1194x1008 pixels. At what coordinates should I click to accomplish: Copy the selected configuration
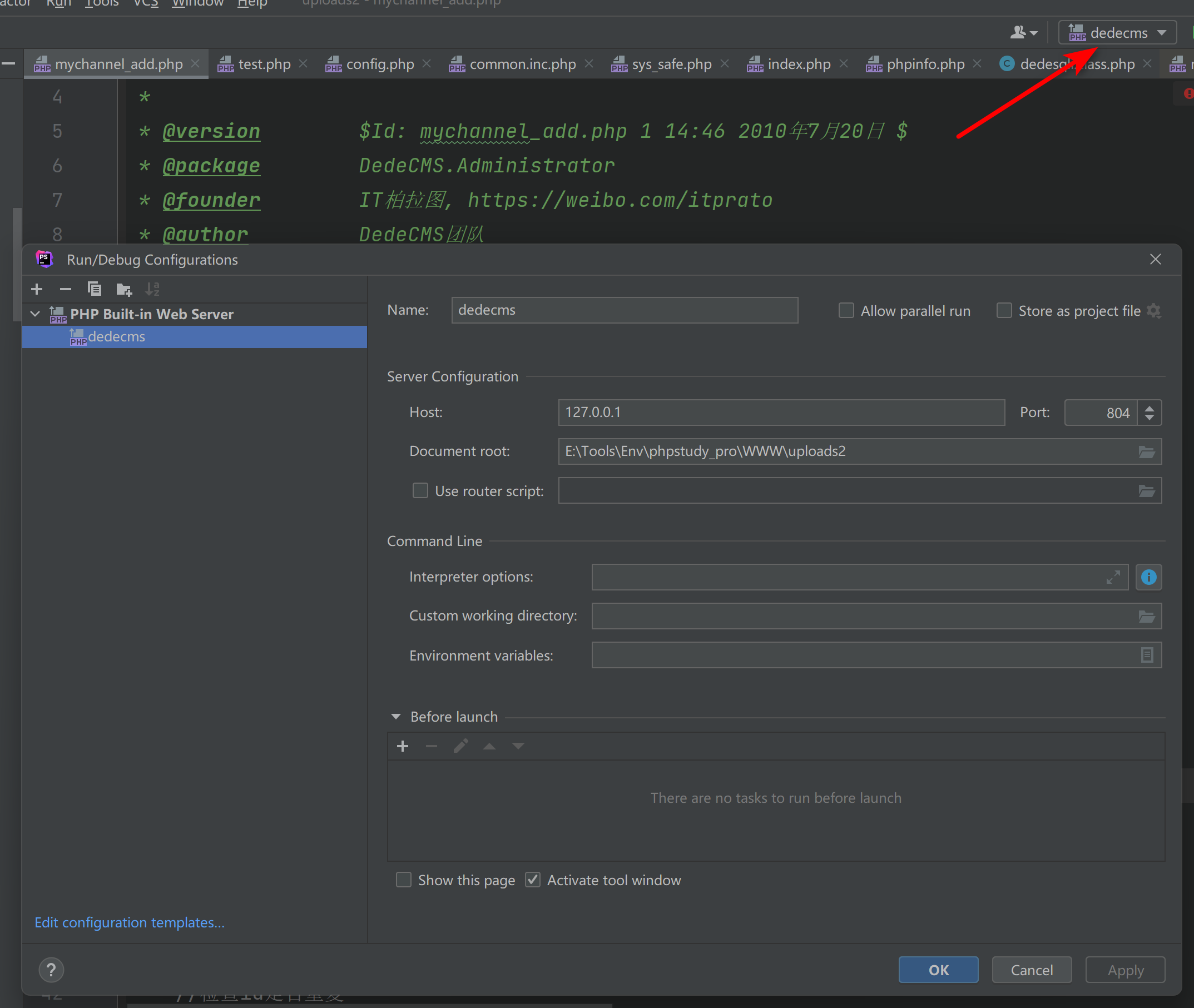[95, 289]
